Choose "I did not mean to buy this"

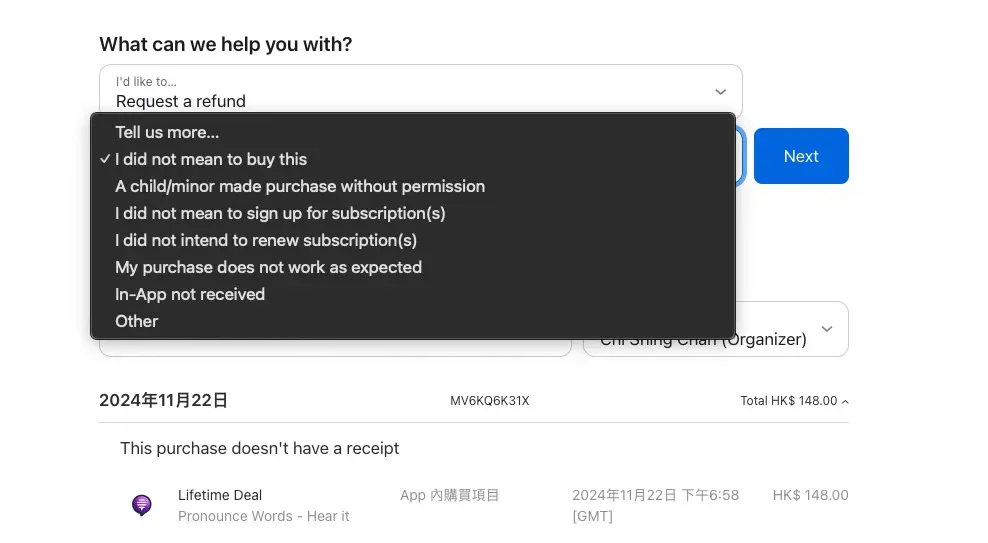211,159
